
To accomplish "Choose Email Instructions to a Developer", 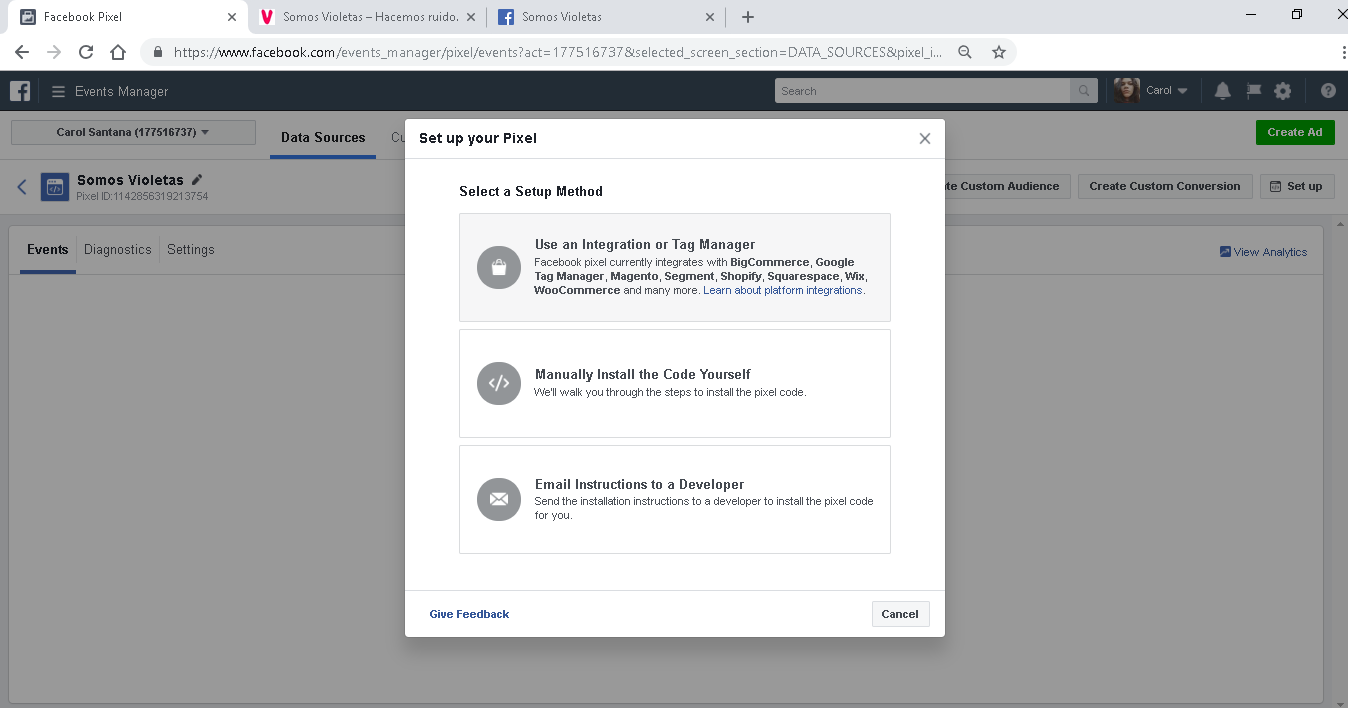I will coord(675,499).
